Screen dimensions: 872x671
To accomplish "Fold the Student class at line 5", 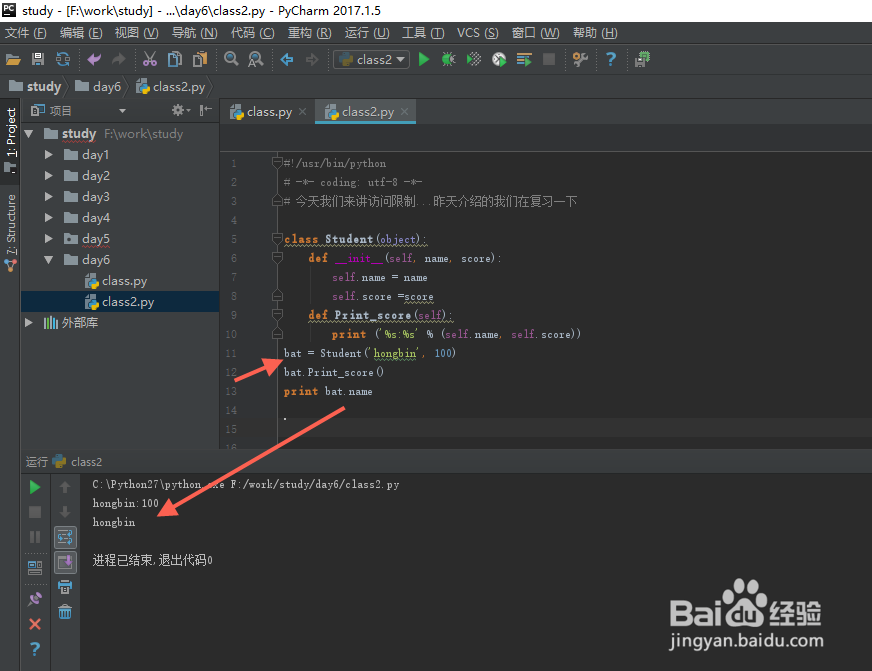I will [277, 238].
